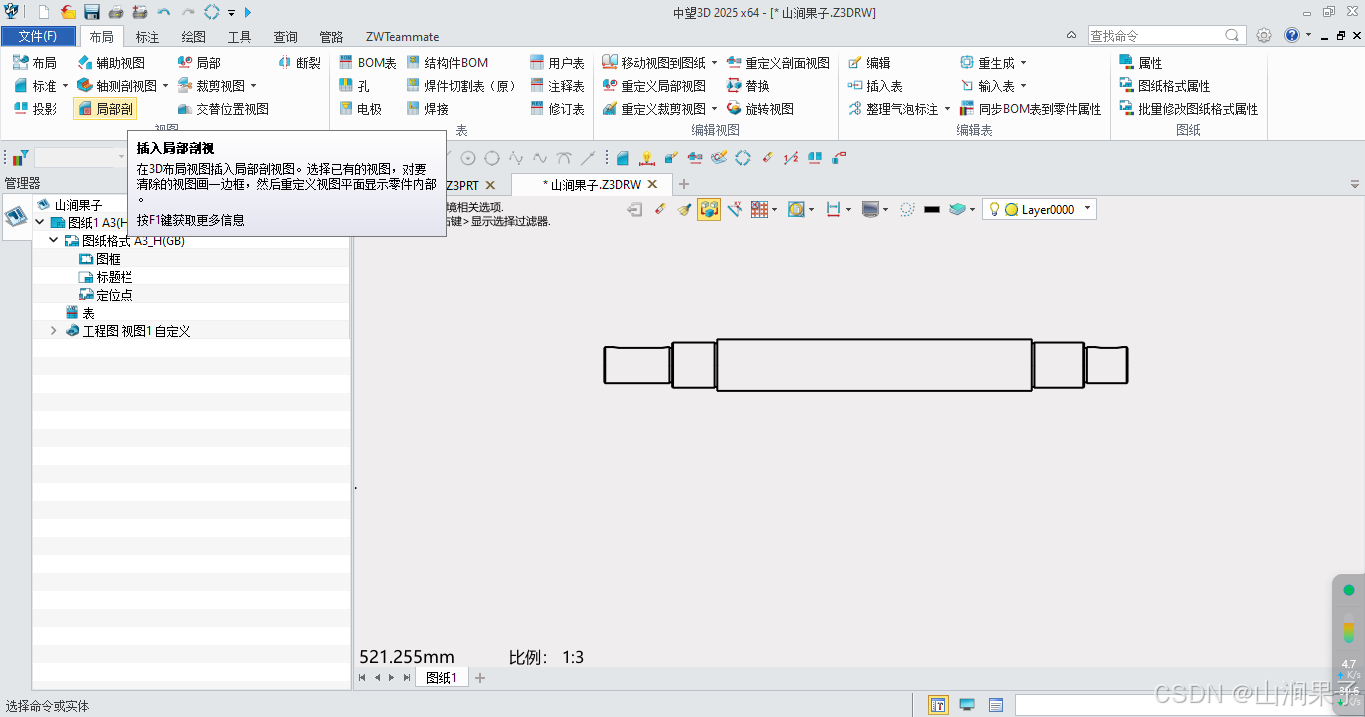Open the 裁剪视图 dropdown arrow
The image size is (1365, 717).
tap(253, 86)
